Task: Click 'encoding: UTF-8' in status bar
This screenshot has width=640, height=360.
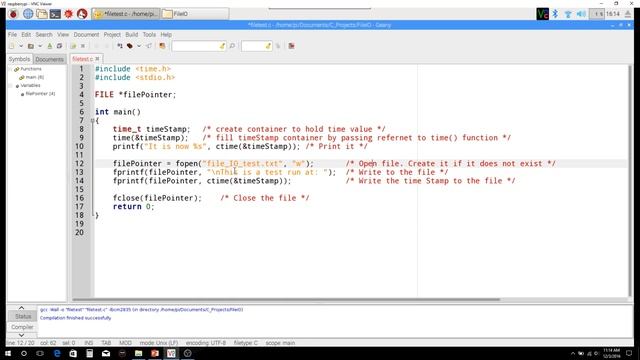Action: pyautogui.click(x=206, y=343)
